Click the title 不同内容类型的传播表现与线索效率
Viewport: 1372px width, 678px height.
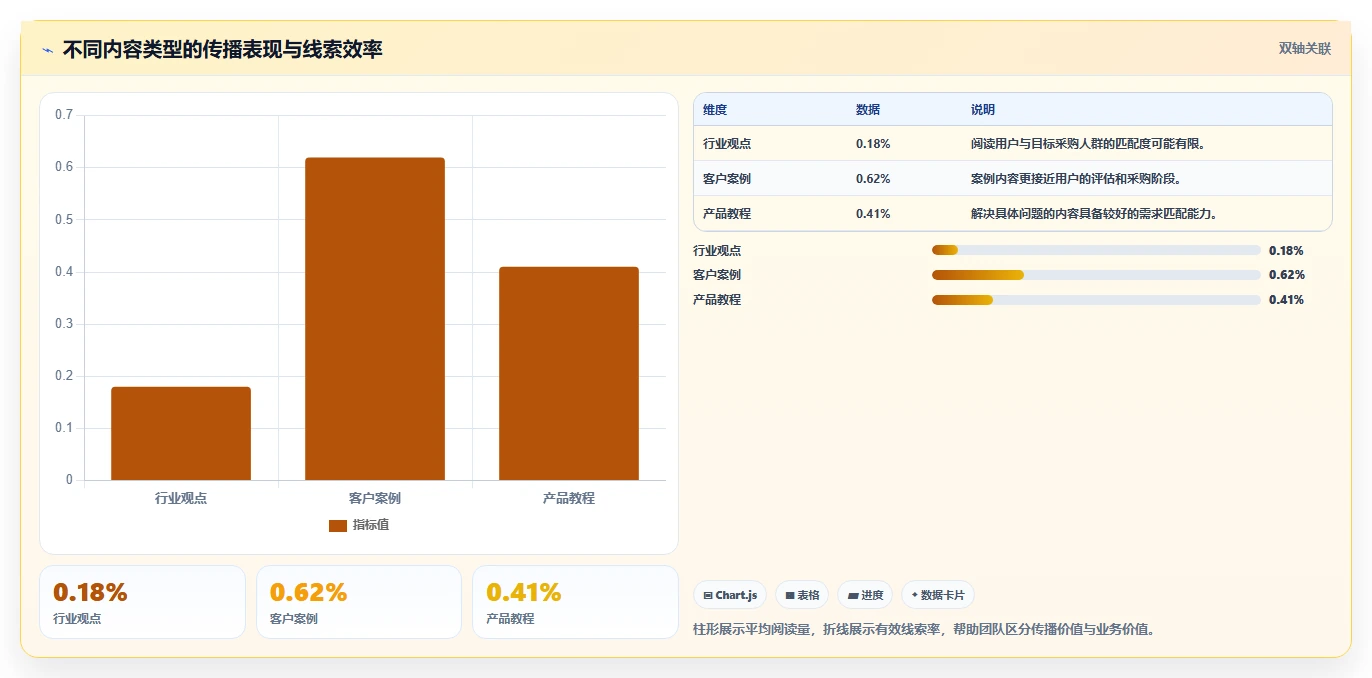[223, 49]
